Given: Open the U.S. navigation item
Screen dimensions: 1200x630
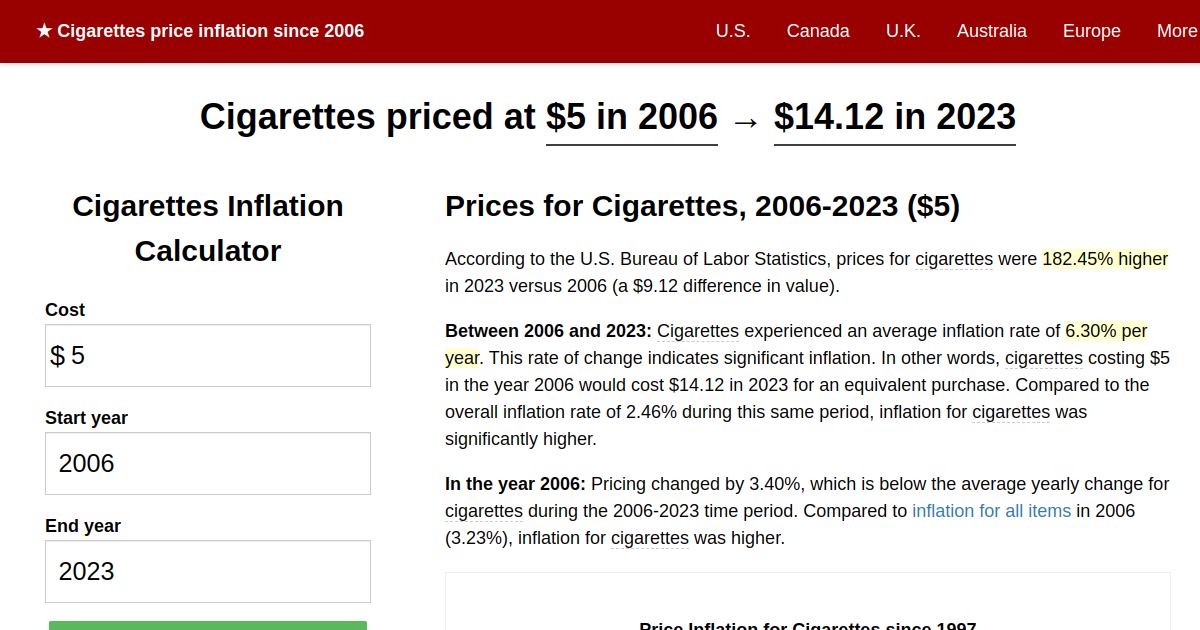Looking at the screenshot, I should (733, 31).
